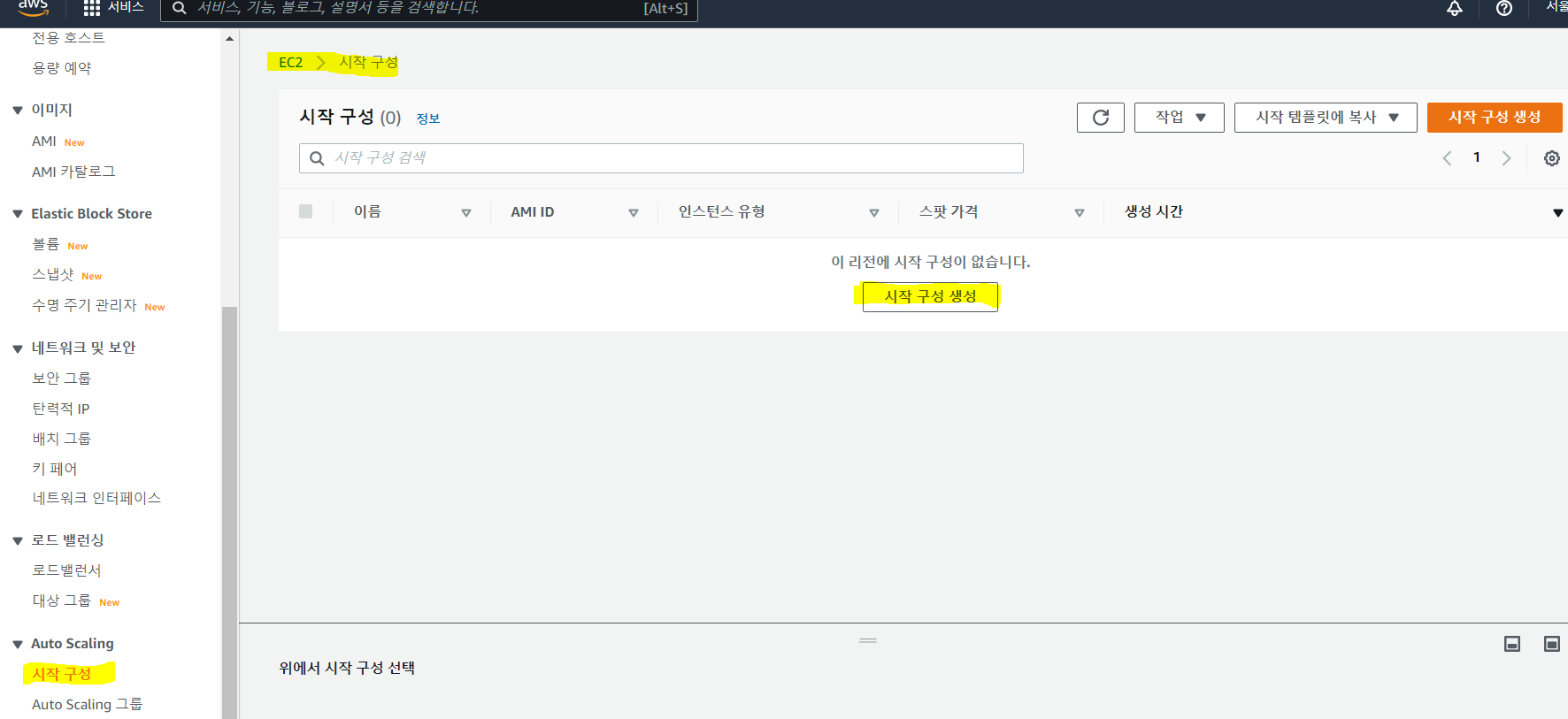Collapse the Elastic Block Store section
This screenshot has width=1568, height=719.
tap(17, 214)
